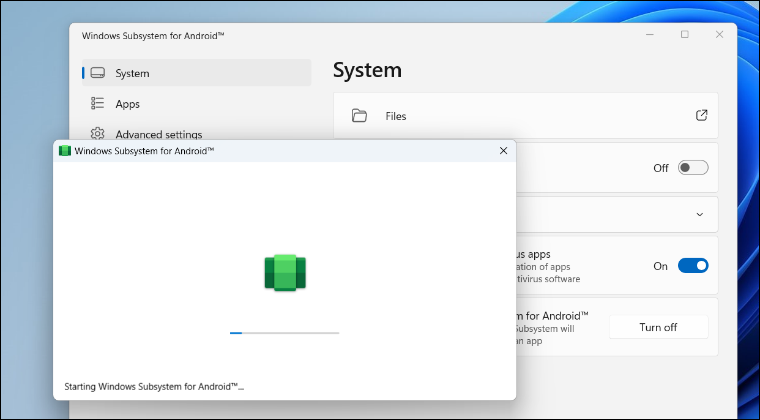Minimize the Windows Subsystem for Android settings window
Screen dimensions: 760x420
point(649,34)
